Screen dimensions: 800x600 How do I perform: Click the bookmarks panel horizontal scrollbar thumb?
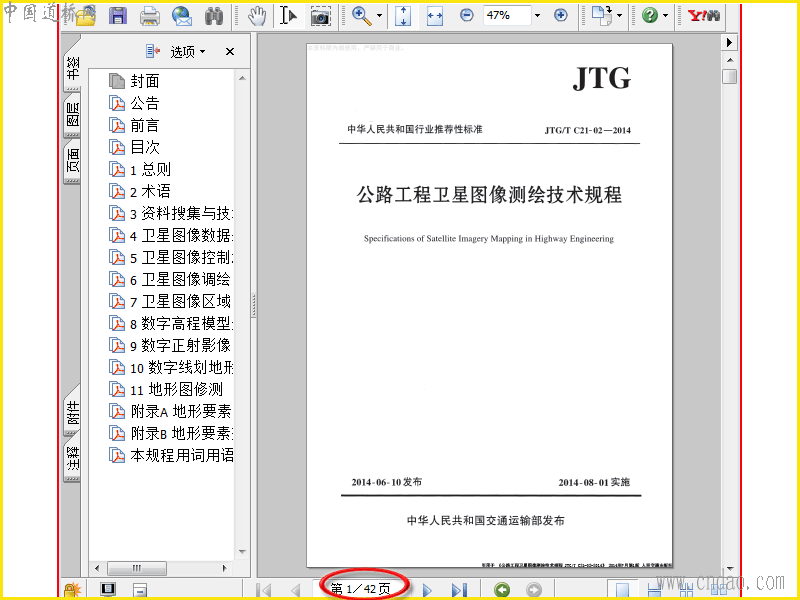coord(137,568)
